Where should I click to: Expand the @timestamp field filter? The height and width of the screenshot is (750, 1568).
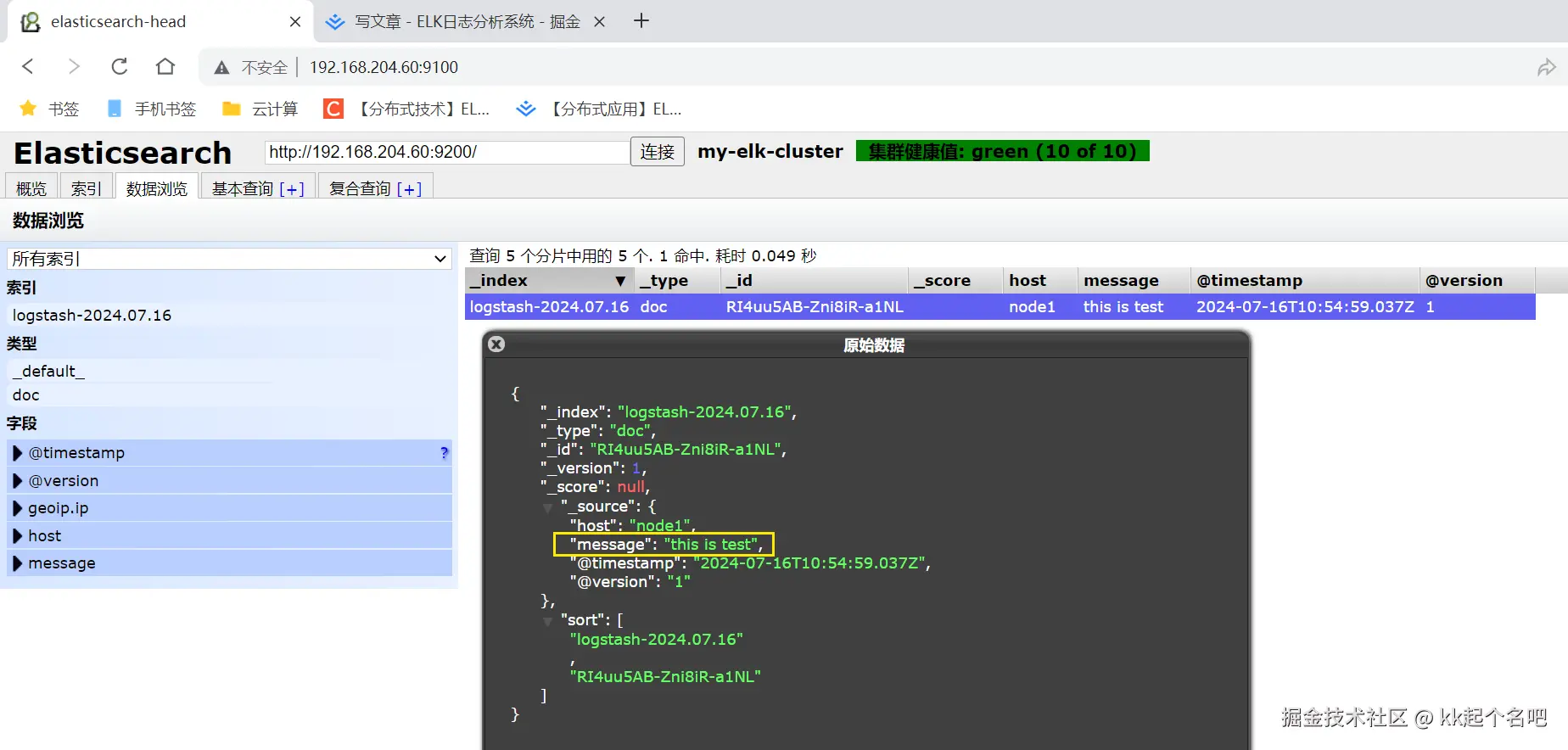(229, 453)
